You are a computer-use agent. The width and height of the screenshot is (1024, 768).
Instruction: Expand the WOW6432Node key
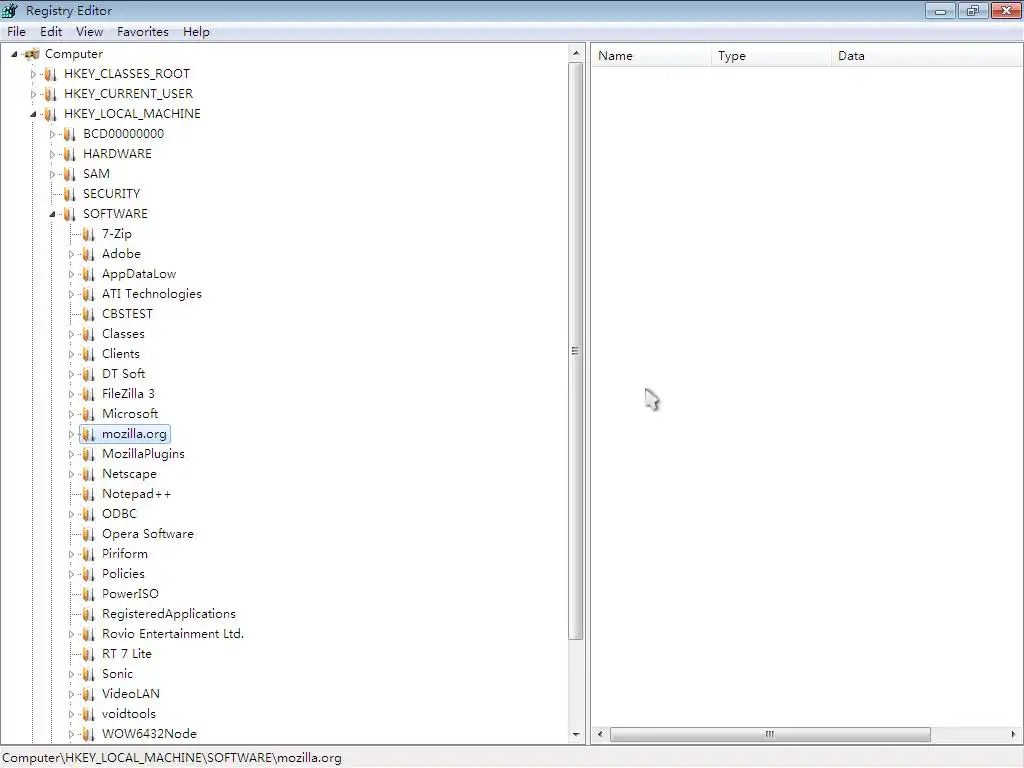coord(71,734)
